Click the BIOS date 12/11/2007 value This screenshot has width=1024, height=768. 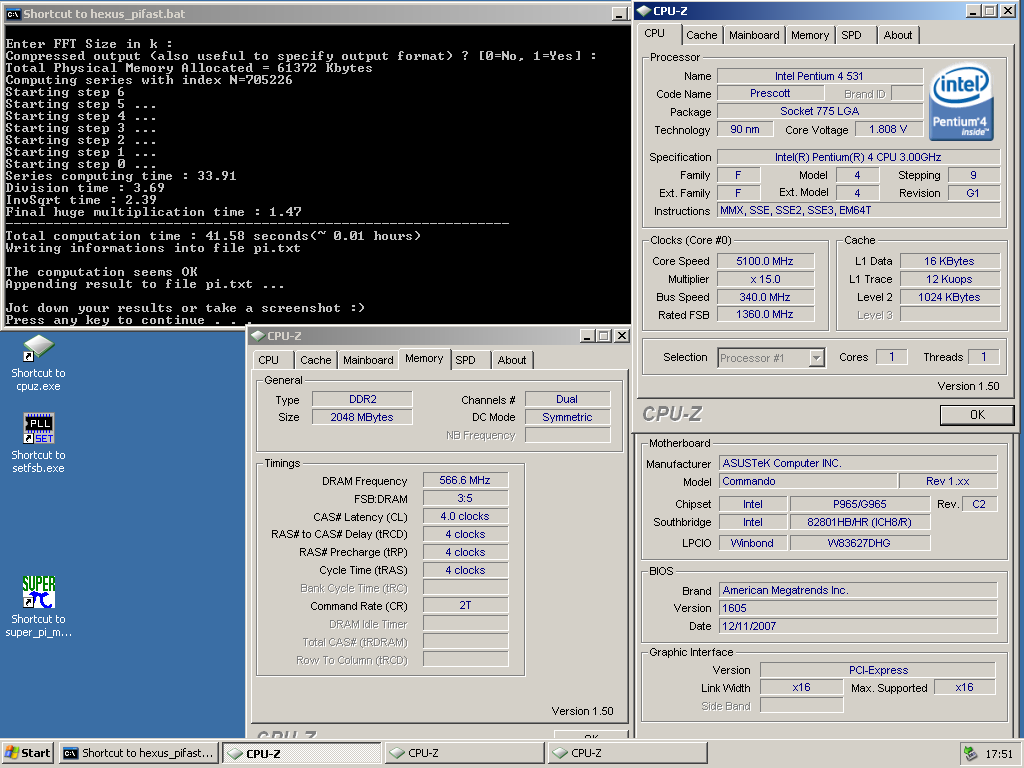click(x=858, y=626)
